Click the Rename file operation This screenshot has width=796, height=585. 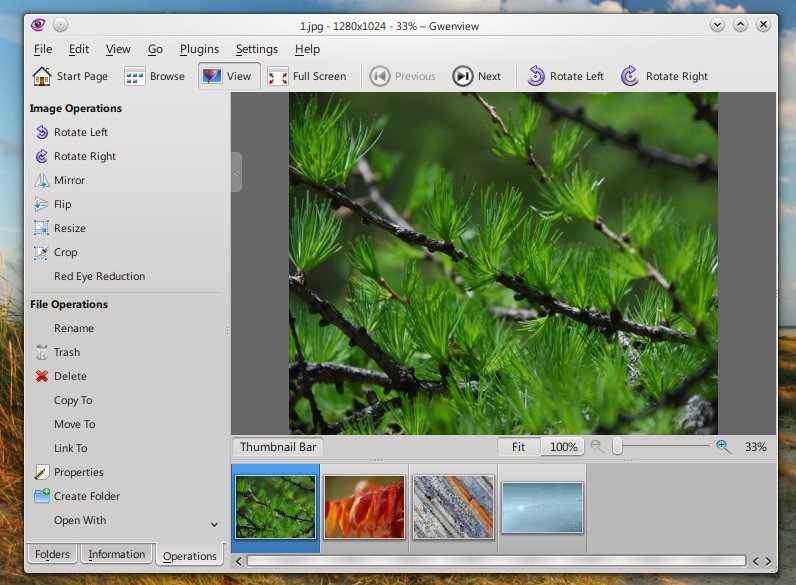(x=74, y=328)
